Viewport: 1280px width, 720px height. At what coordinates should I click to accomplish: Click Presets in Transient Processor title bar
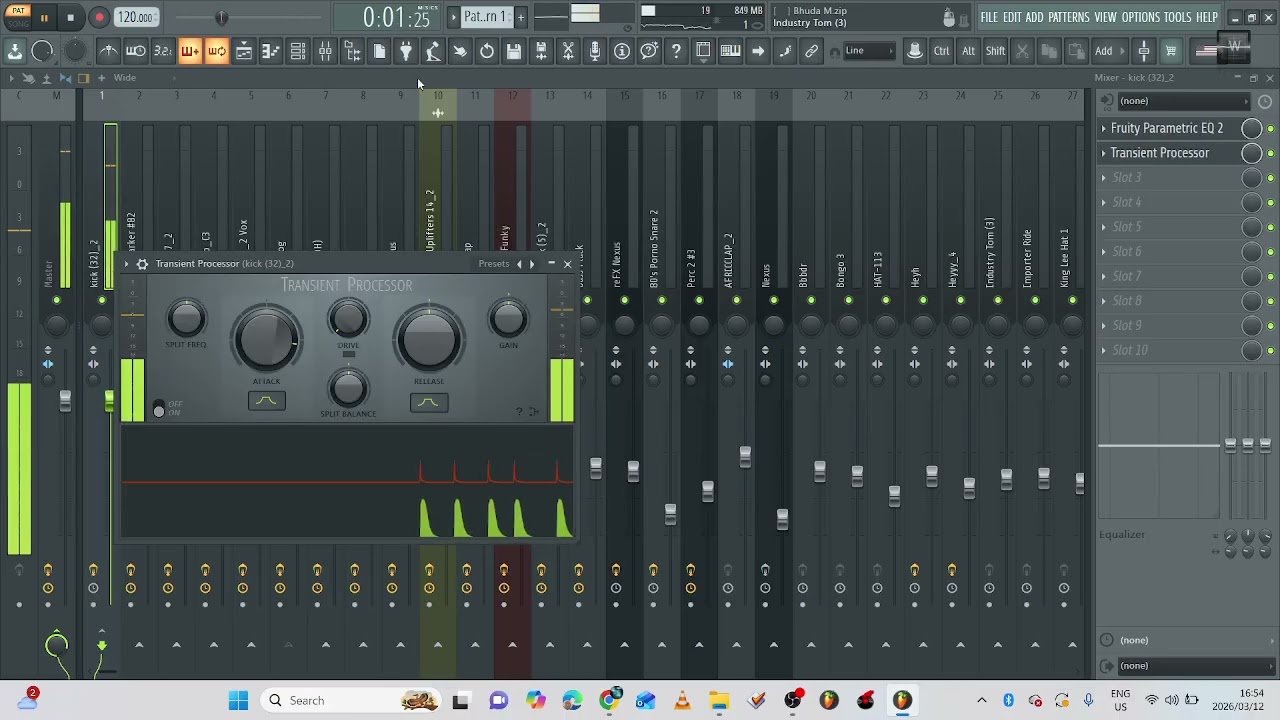[493, 264]
